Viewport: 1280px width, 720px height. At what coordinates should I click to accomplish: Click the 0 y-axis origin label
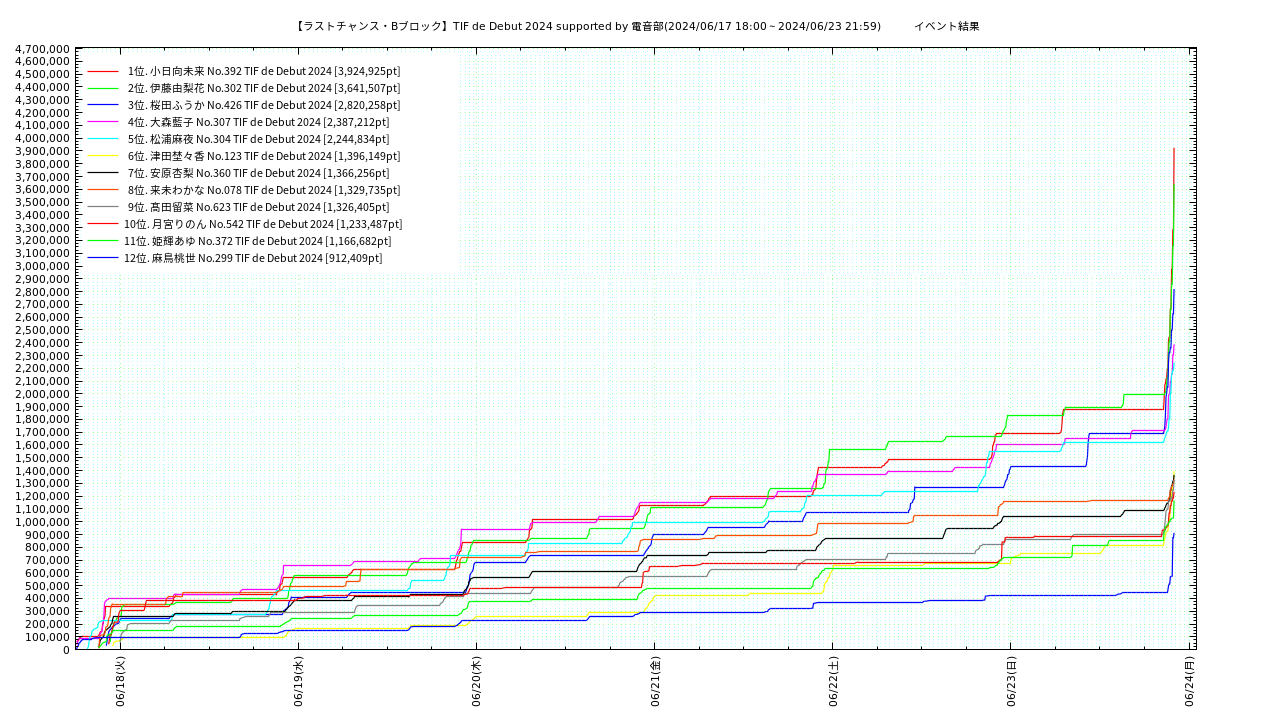tap(67, 651)
